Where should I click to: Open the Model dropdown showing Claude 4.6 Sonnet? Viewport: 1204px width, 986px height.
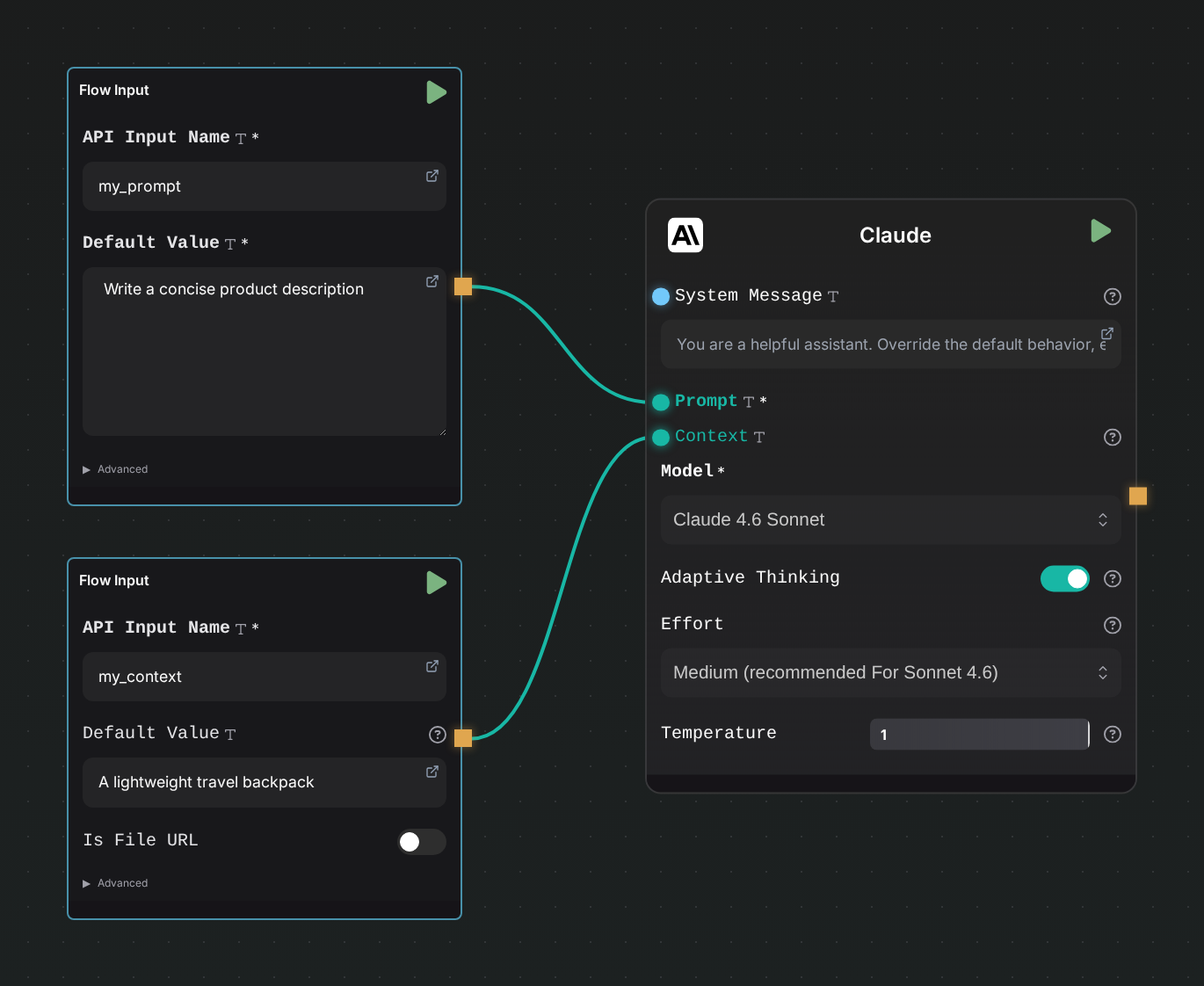click(891, 519)
